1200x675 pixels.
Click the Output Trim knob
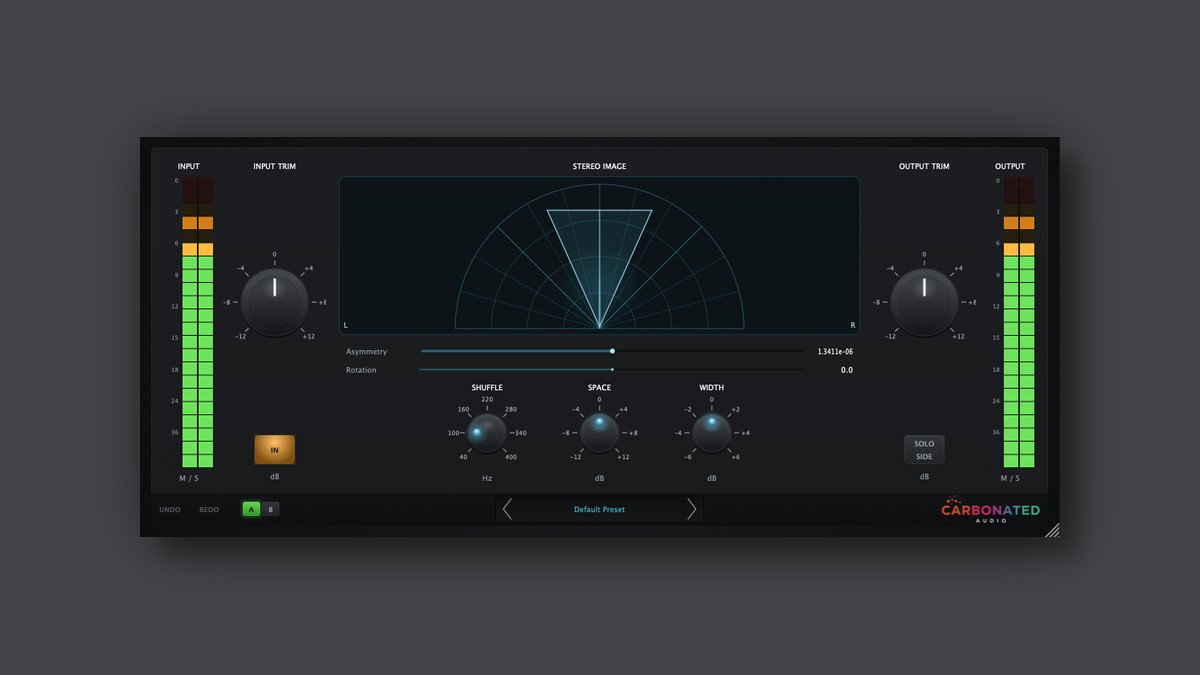[924, 302]
